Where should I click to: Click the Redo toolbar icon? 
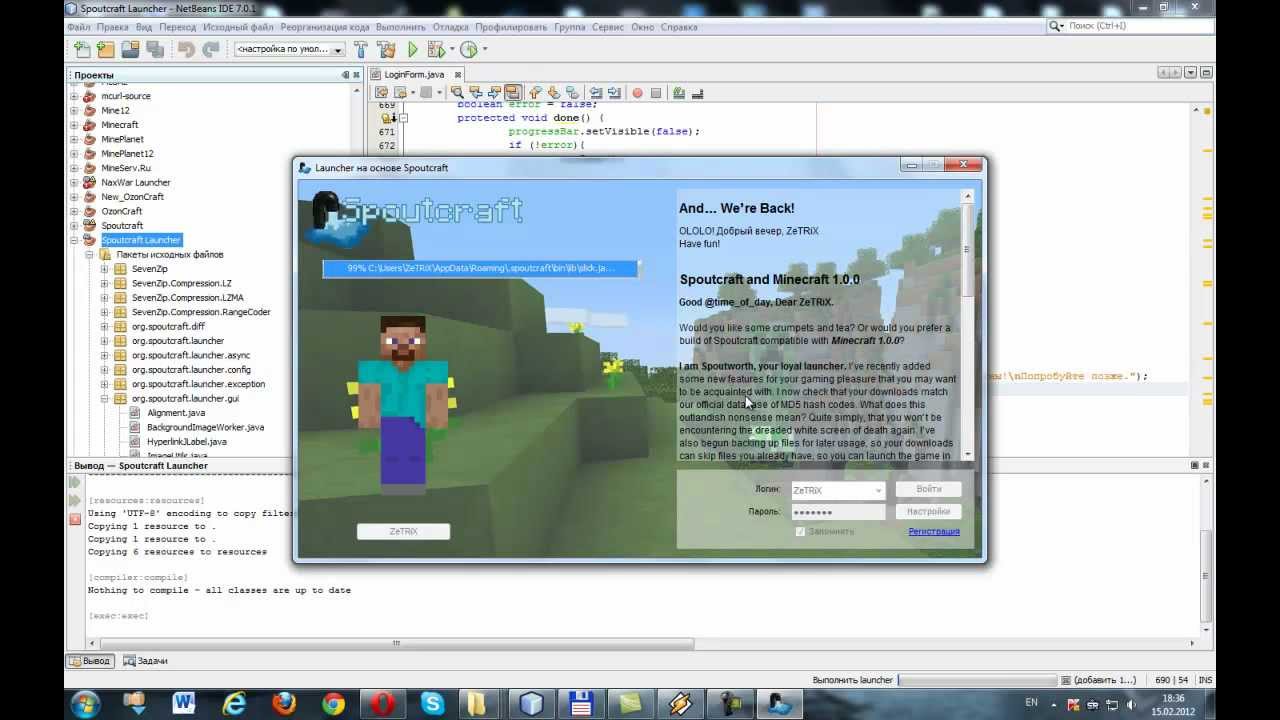tap(210, 49)
